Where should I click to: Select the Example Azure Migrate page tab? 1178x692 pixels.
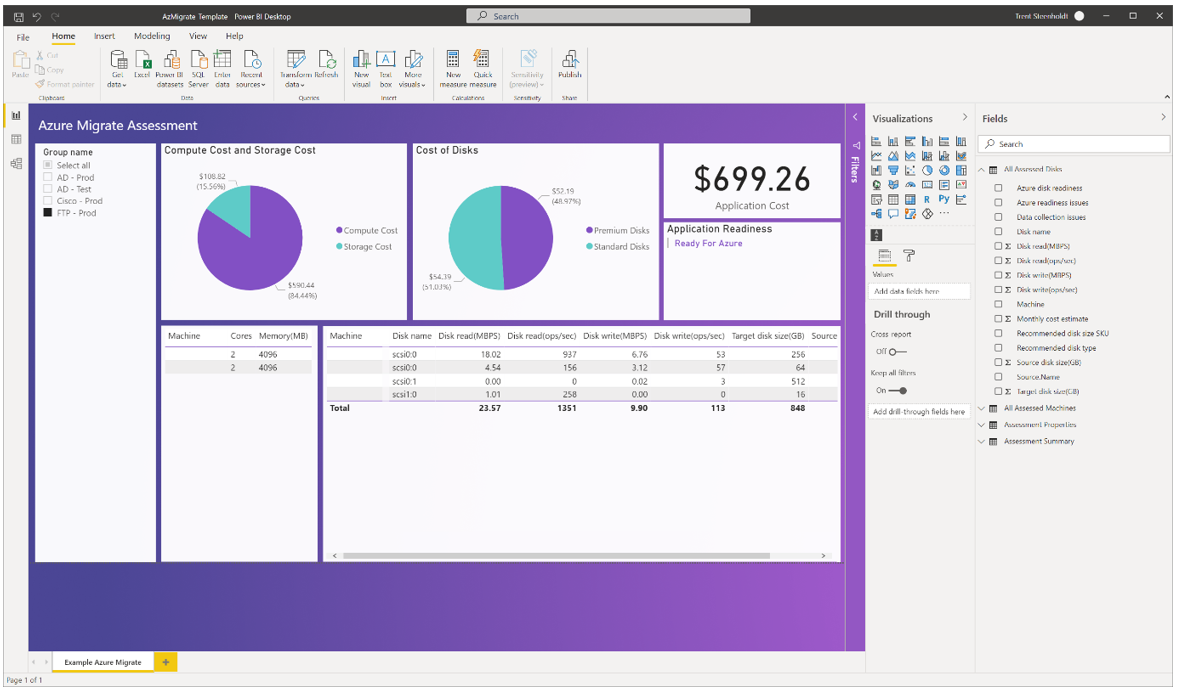click(x=103, y=662)
